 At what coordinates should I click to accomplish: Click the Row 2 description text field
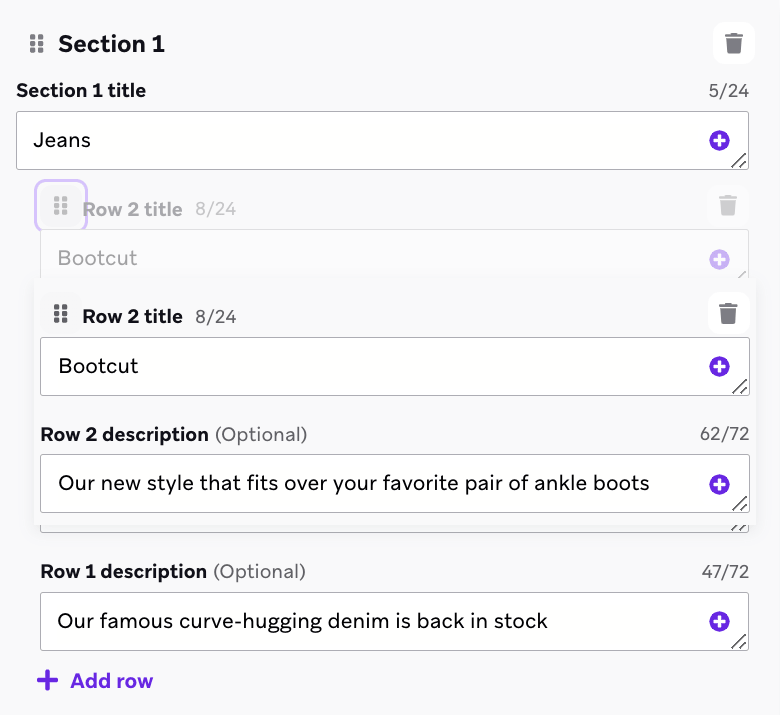tap(370, 485)
